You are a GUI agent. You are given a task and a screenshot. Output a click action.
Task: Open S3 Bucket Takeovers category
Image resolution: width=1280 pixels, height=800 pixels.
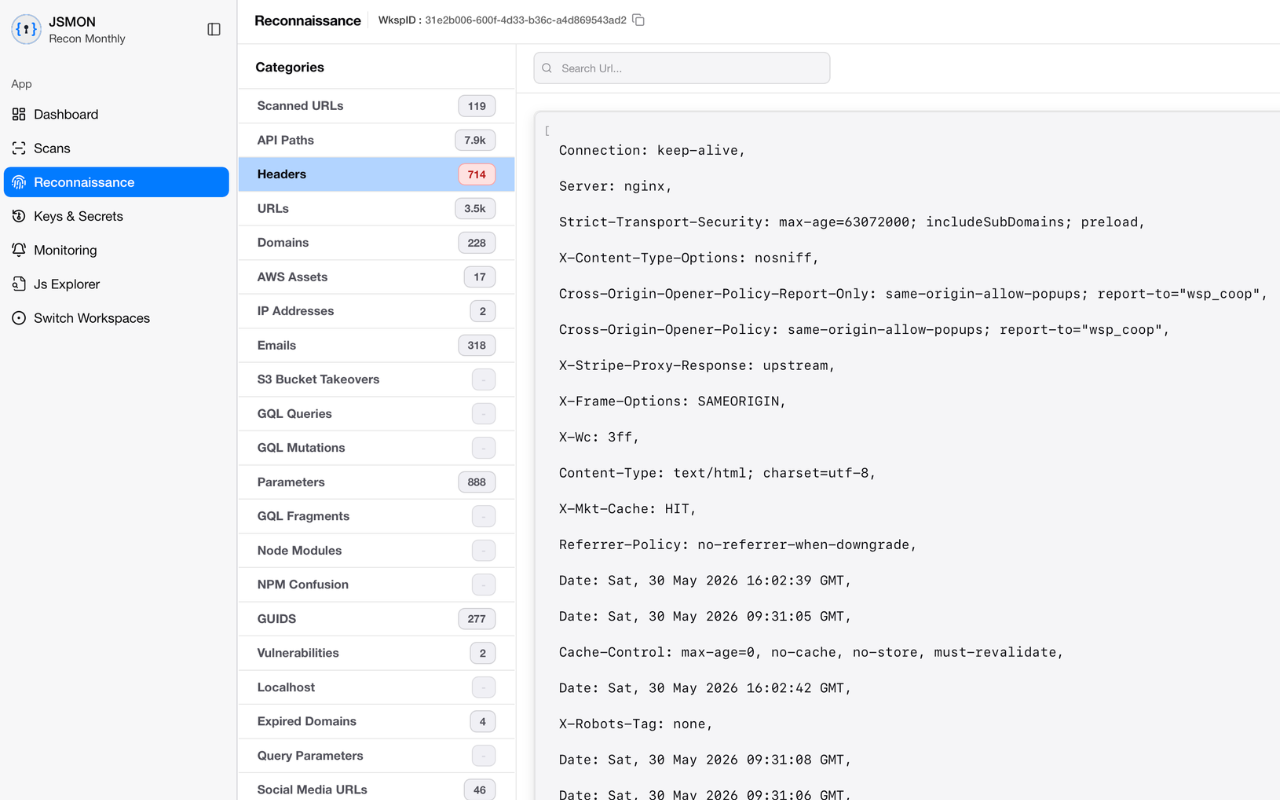pyautogui.click(x=376, y=379)
